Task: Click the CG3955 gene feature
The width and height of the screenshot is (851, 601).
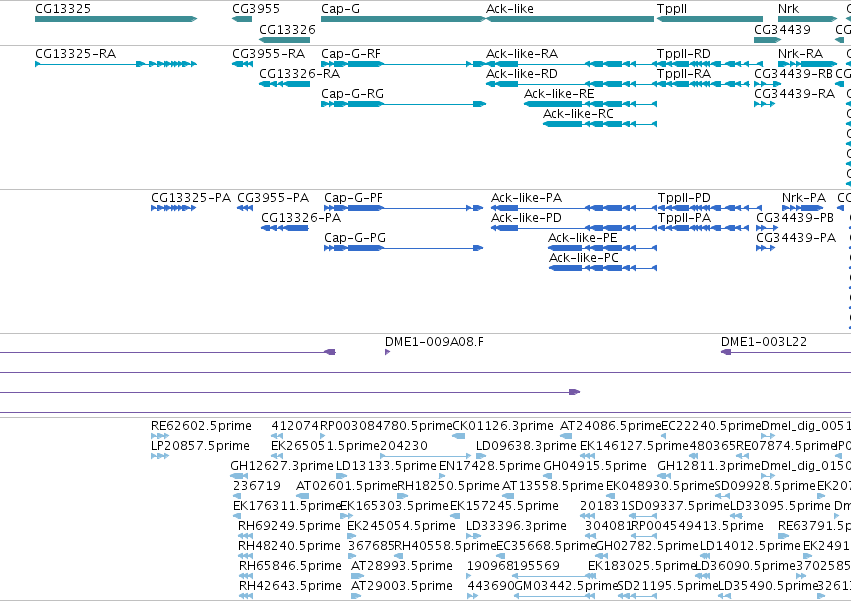Action: pyautogui.click(x=242, y=19)
